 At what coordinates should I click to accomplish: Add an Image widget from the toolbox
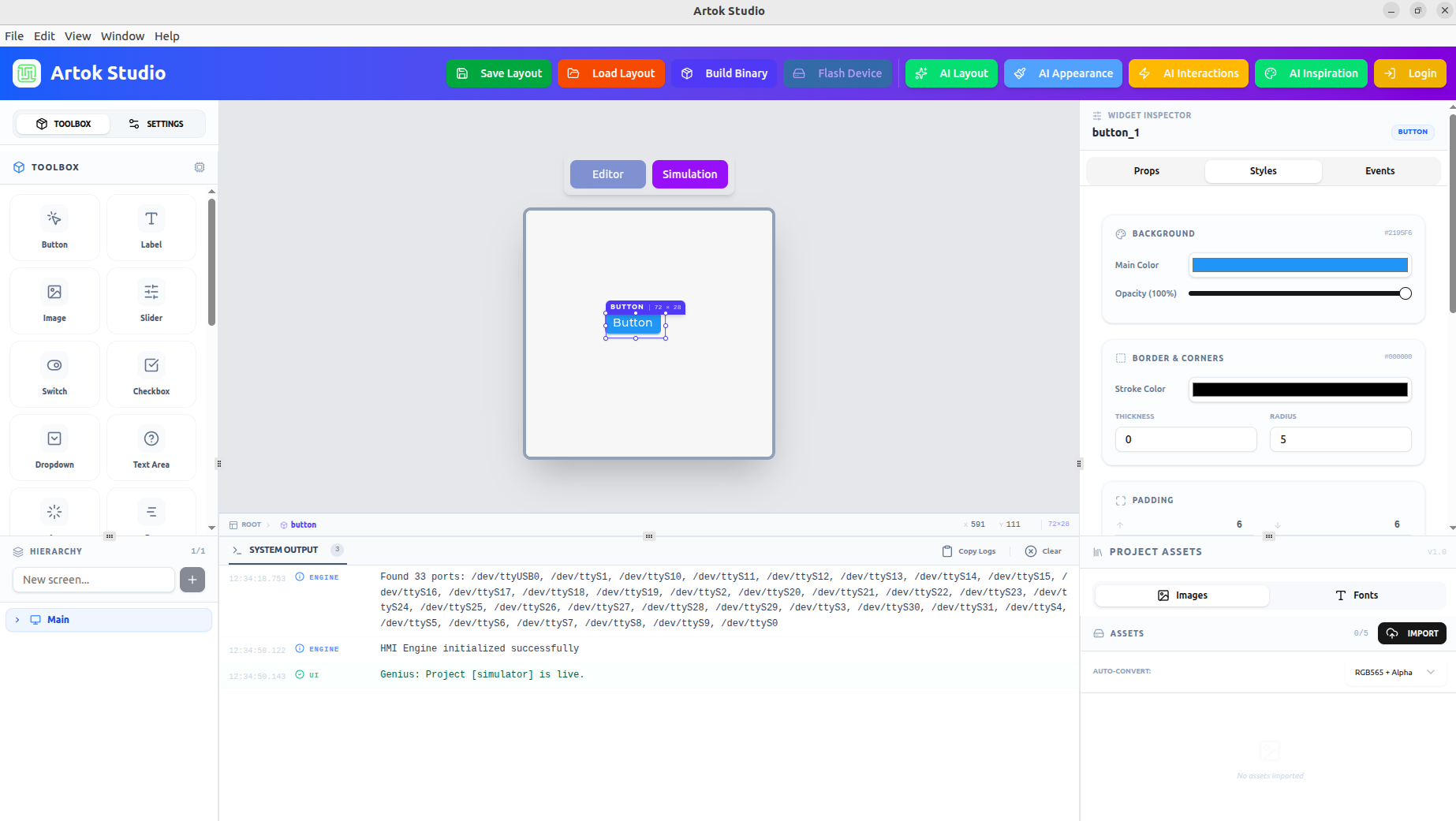click(54, 300)
